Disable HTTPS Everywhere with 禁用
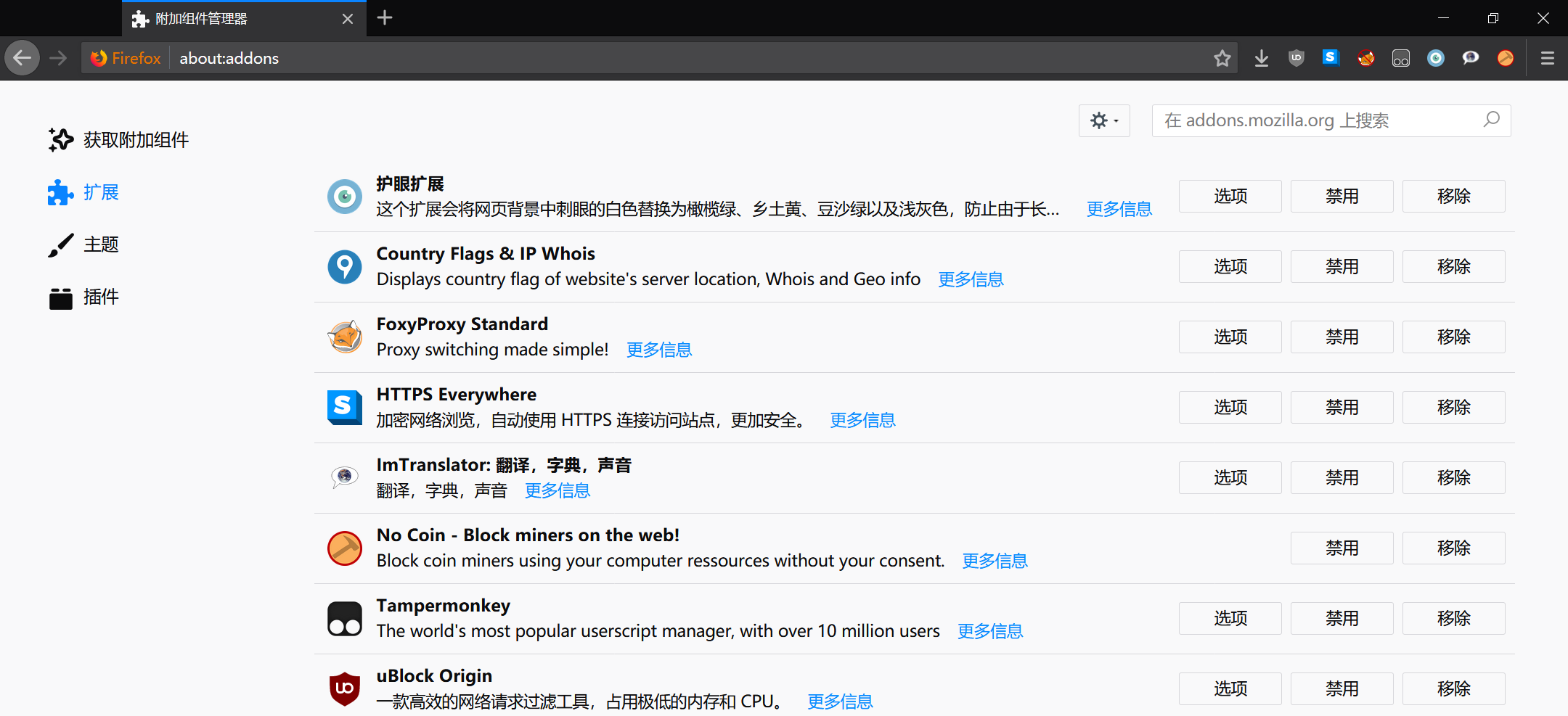This screenshot has height=716, width=1568. [x=1342, y=408]
